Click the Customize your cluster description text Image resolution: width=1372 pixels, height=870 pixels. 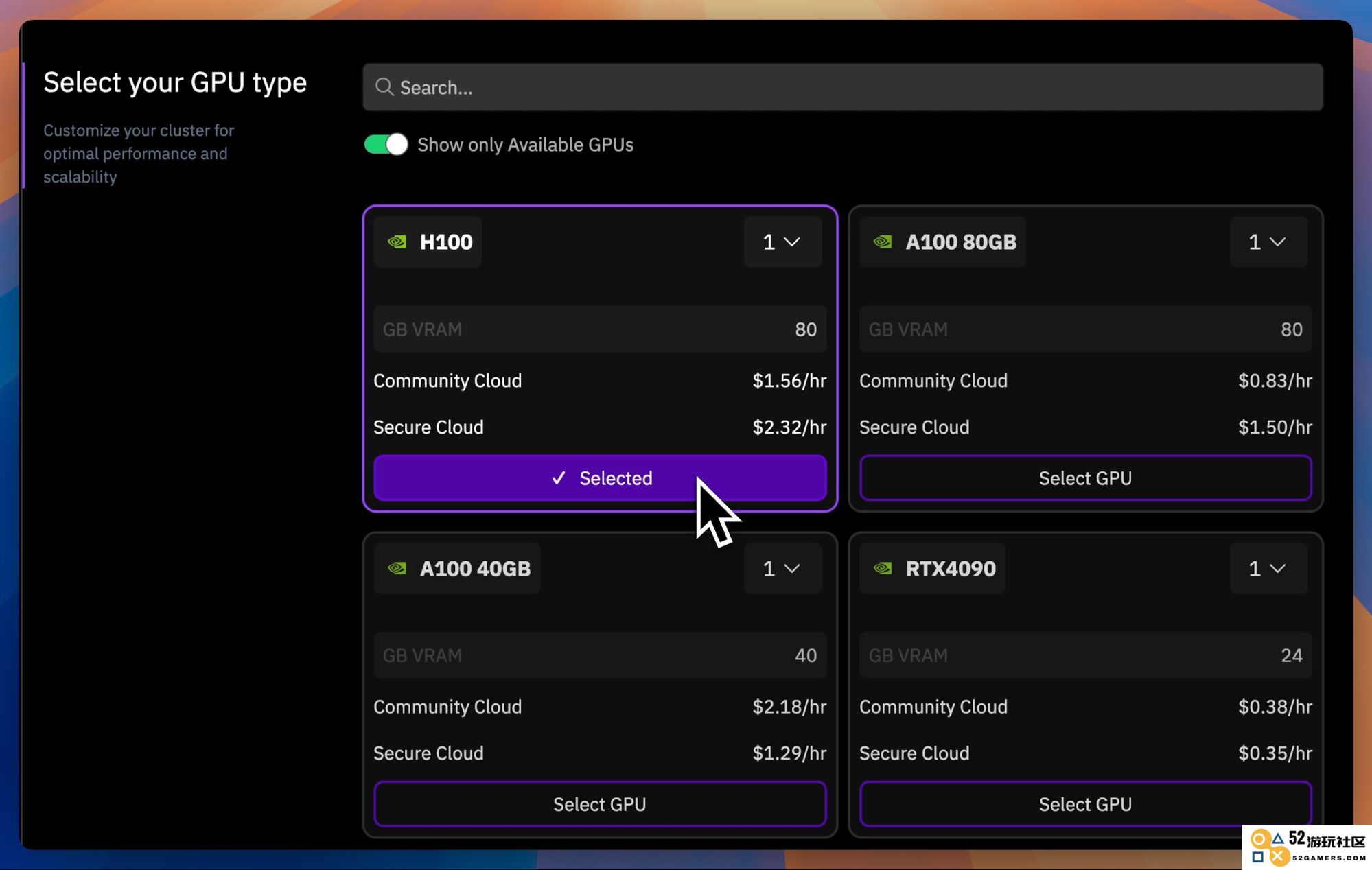pyautogui.click(x=139, y=153)
